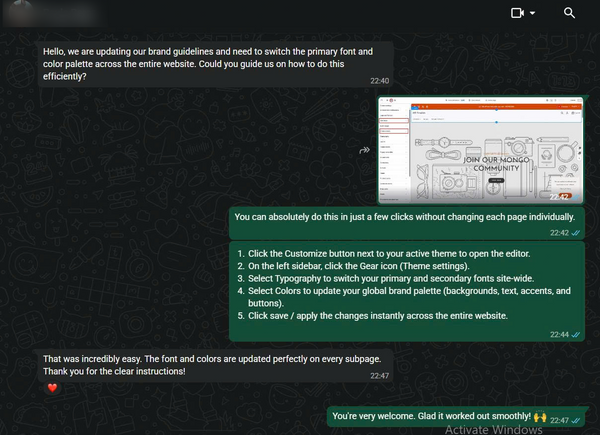Image resolution: width=600 pixels, height=435 pixels.
Task: Click the 22:47 timestamp on "That was incredibly easy"
Action: [x=379, y=376]
